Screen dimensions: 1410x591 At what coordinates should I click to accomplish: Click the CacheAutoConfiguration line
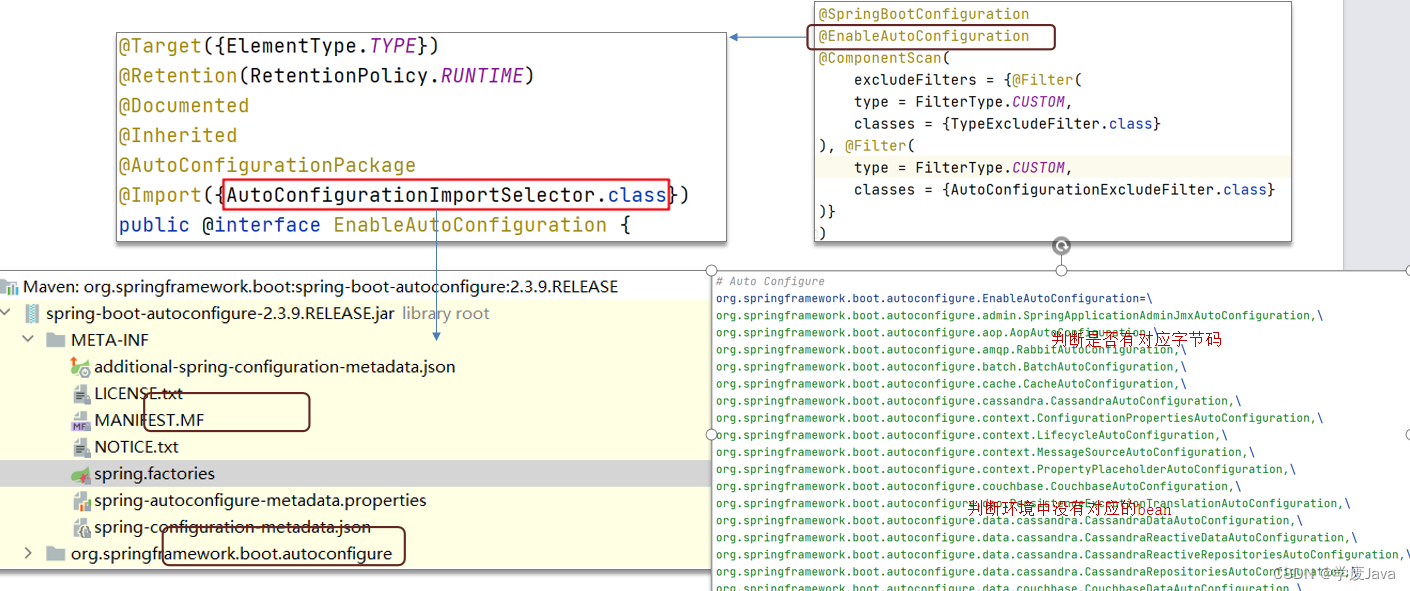[x=951, y=384]
